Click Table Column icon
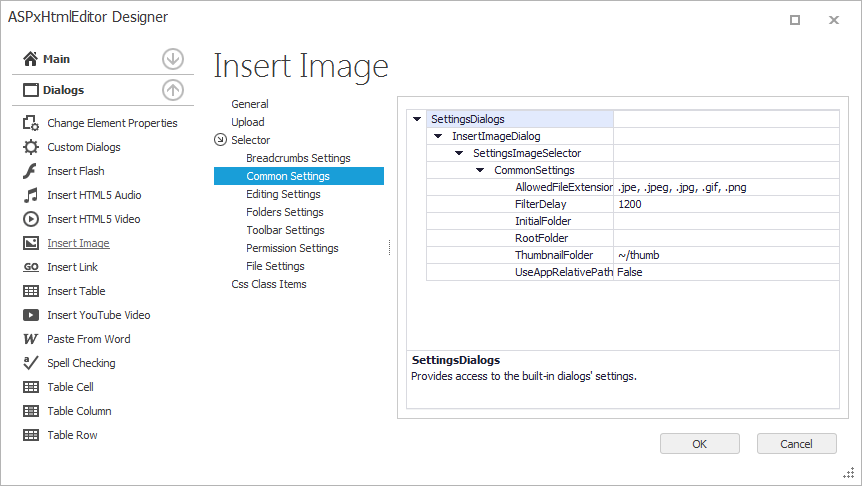Screen dimensions: 862x486 pyautogui.click(x=31, y=411)
